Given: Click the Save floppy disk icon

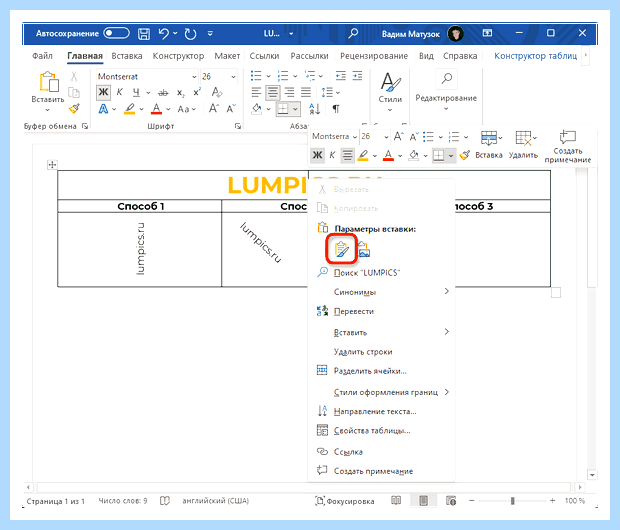Looking at the screenshot, I should (144, 34).
